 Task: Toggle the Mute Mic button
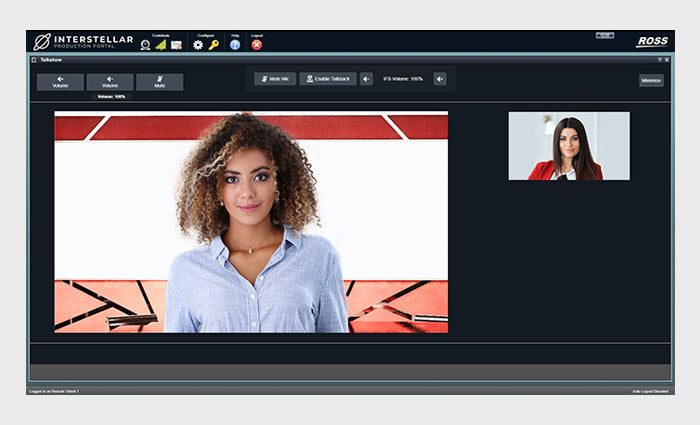[275, 78]
